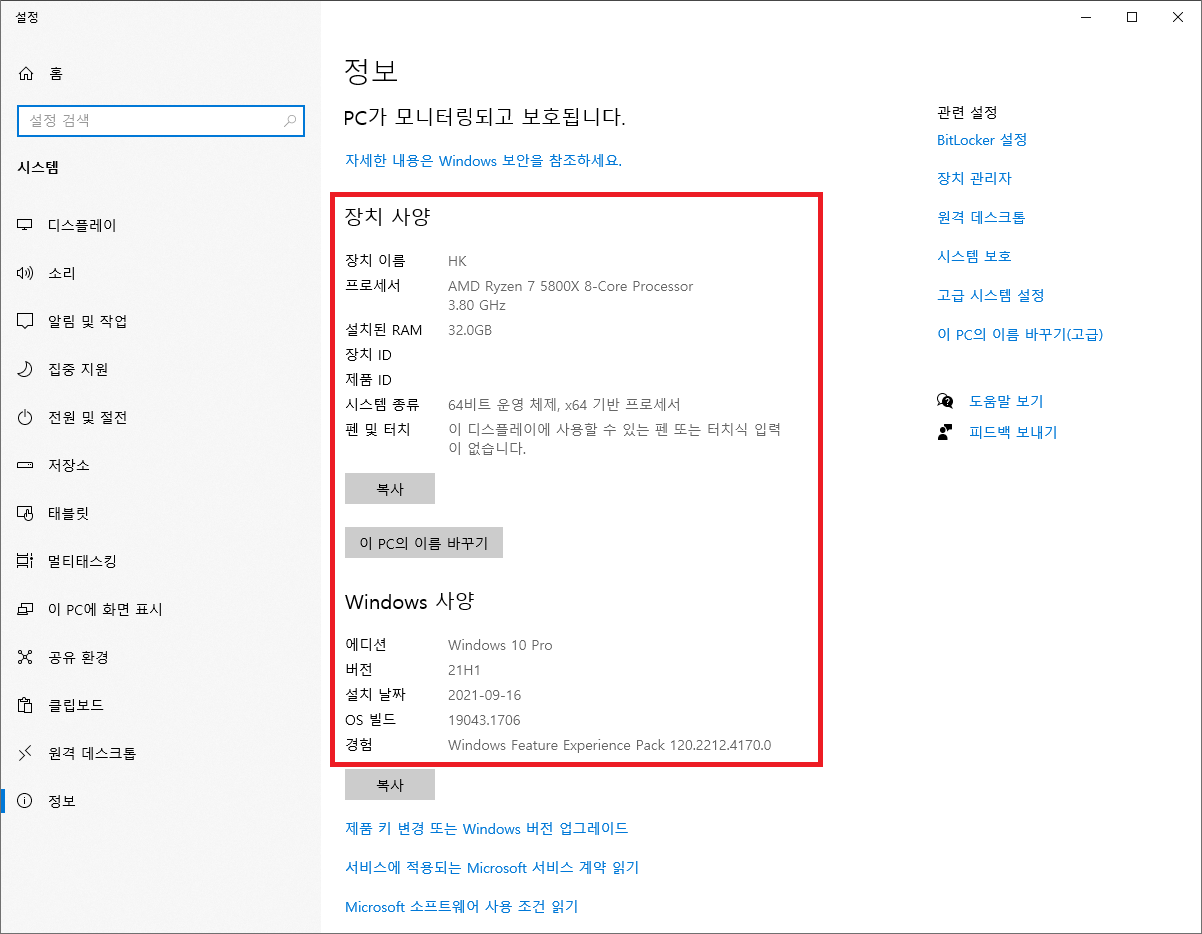Screen dimensions: 1202x934
Task: Open 원격 데스크톱 related settings link
Action: [981, 217]
